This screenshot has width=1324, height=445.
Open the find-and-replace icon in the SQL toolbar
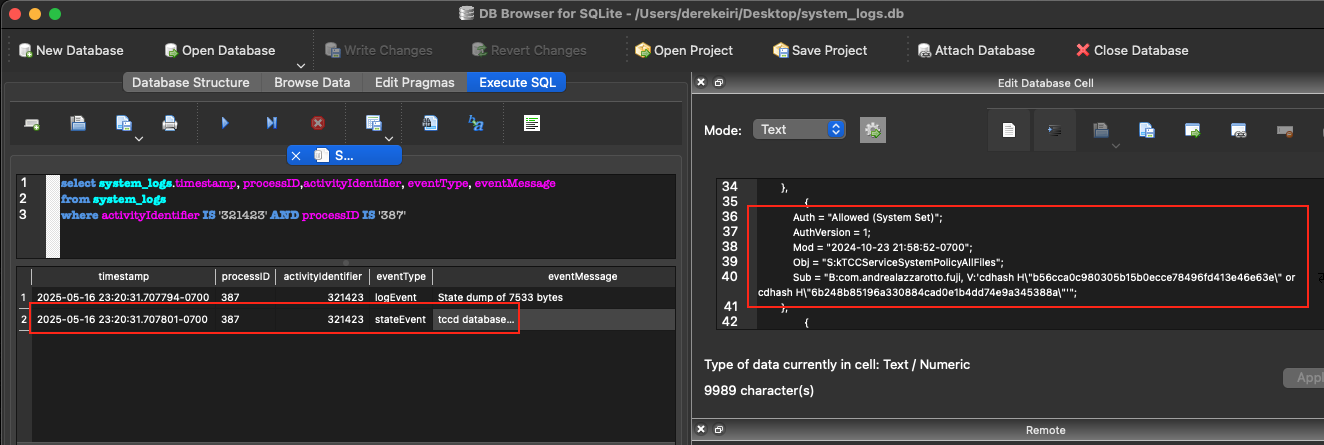(476, 123)
